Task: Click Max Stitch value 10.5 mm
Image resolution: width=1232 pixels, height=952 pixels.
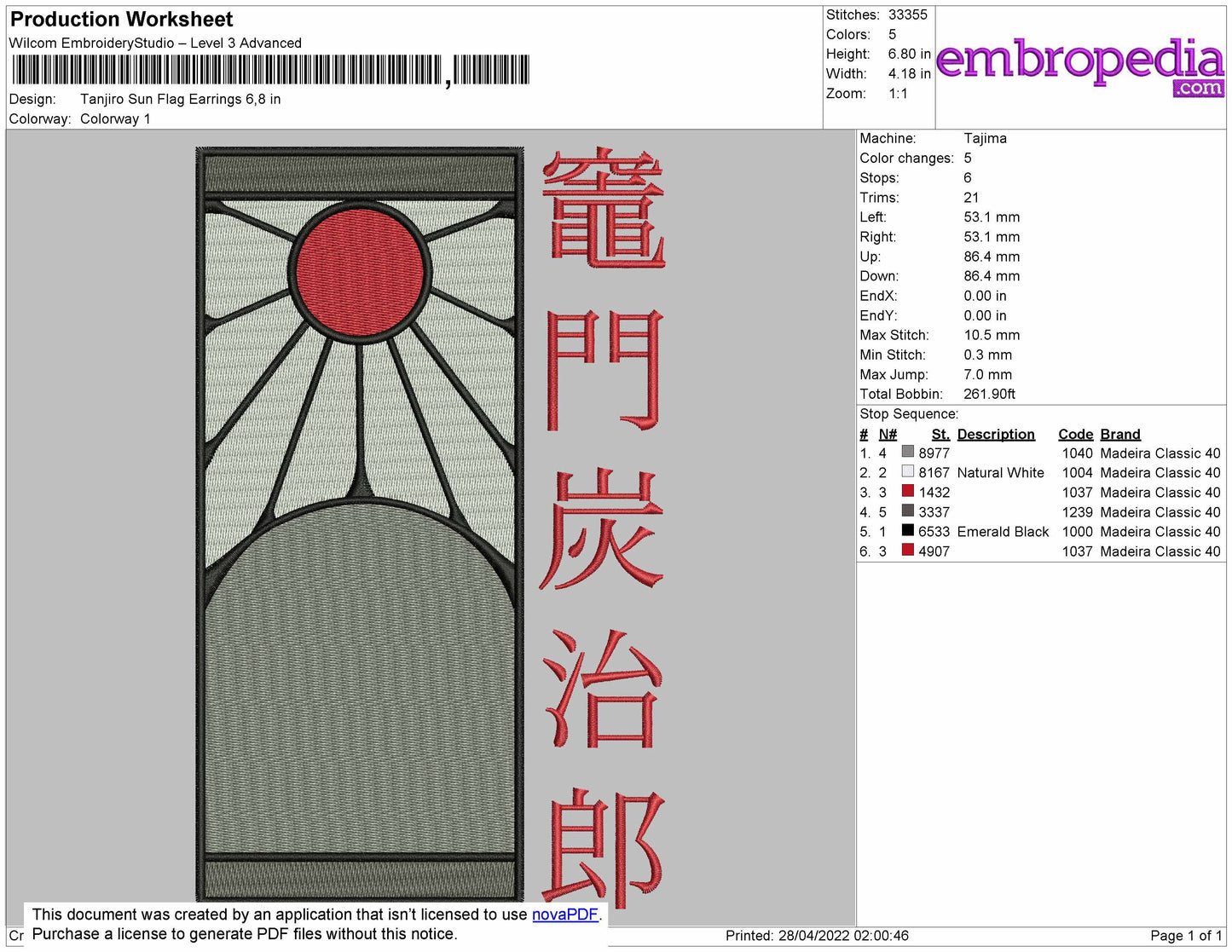Action: click(x=992, y=335)
